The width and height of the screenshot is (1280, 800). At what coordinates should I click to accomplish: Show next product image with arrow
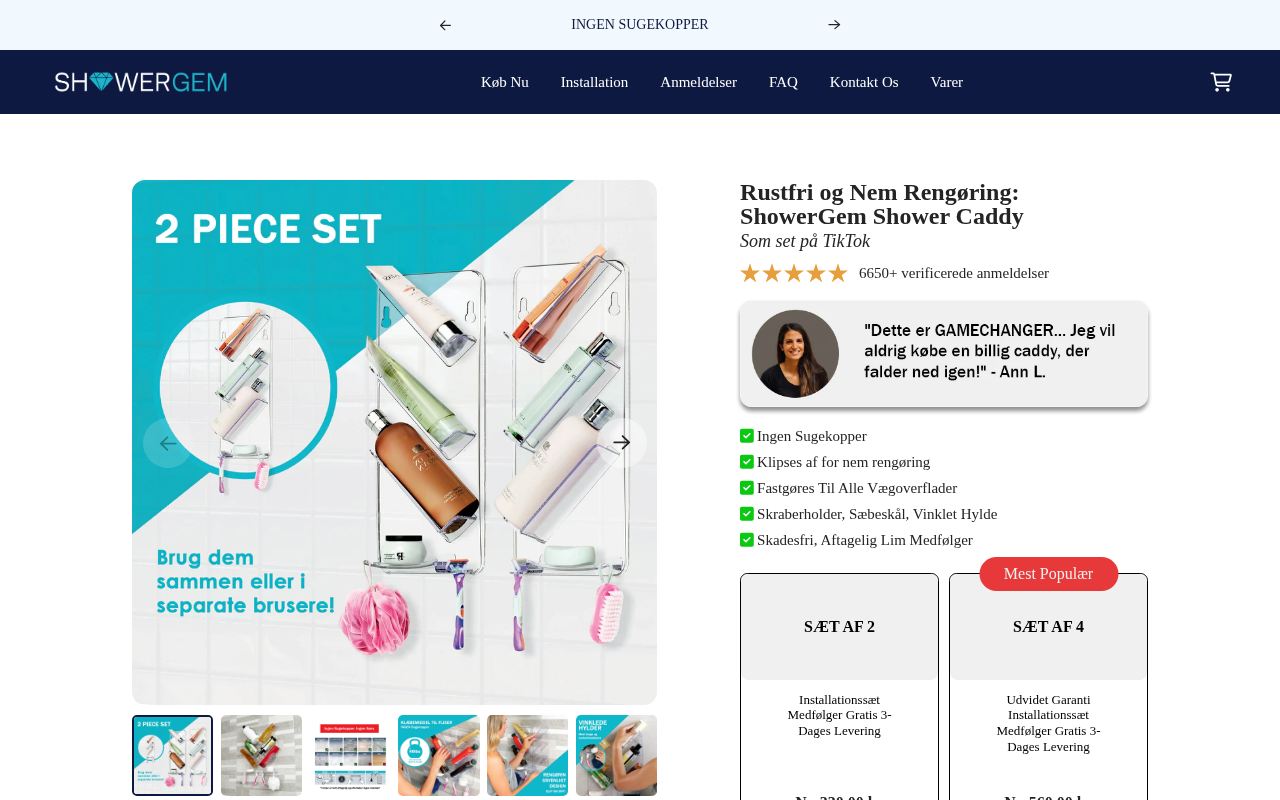pyautogui.click(x=622, y=443)
